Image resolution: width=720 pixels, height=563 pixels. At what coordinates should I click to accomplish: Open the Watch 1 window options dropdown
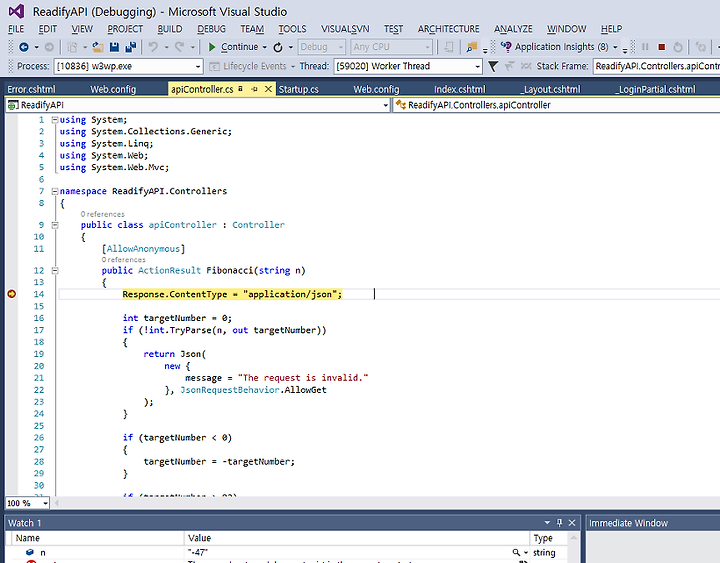click(x=547, y=523)
